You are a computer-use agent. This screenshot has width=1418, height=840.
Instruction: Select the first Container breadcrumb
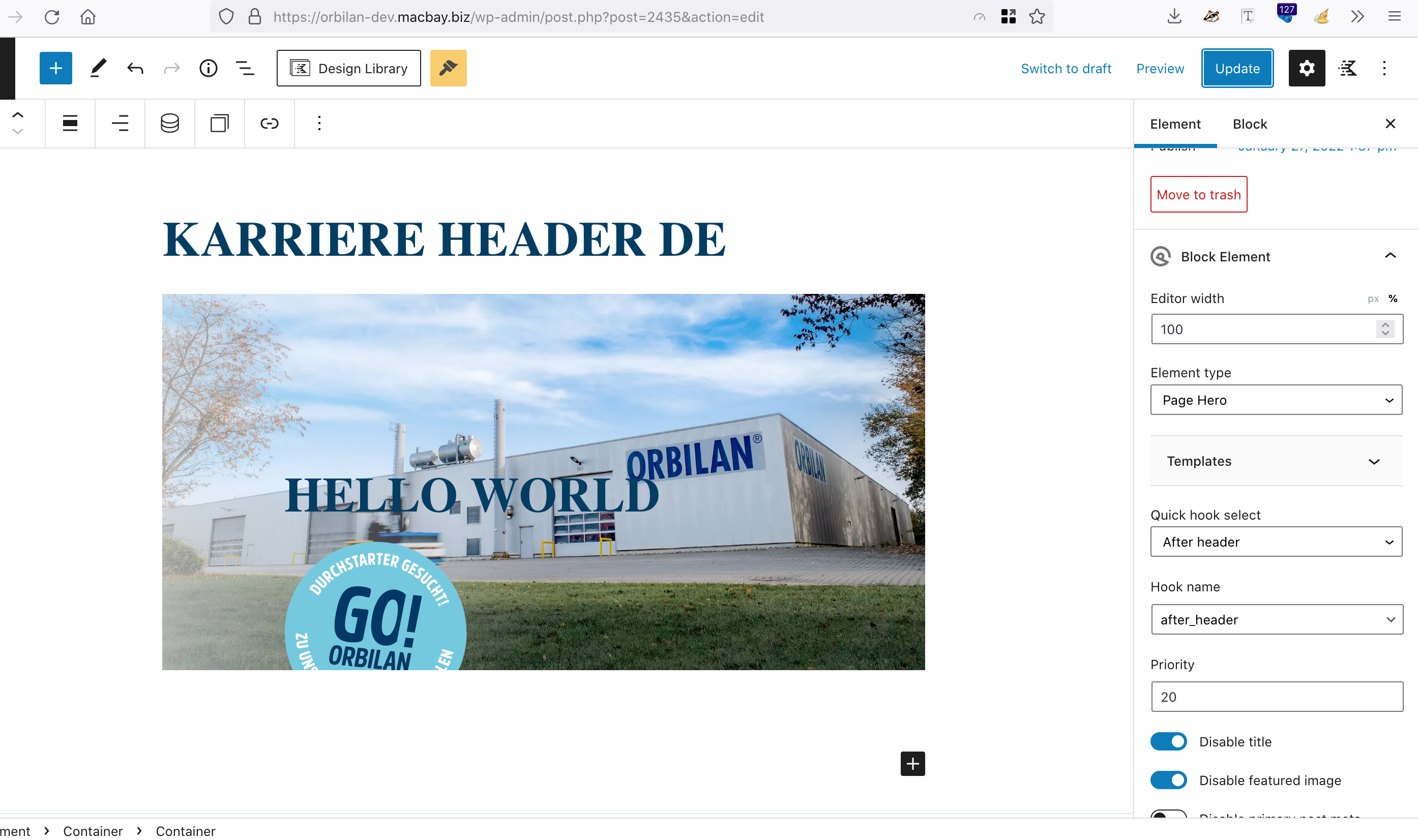[93, 831]
